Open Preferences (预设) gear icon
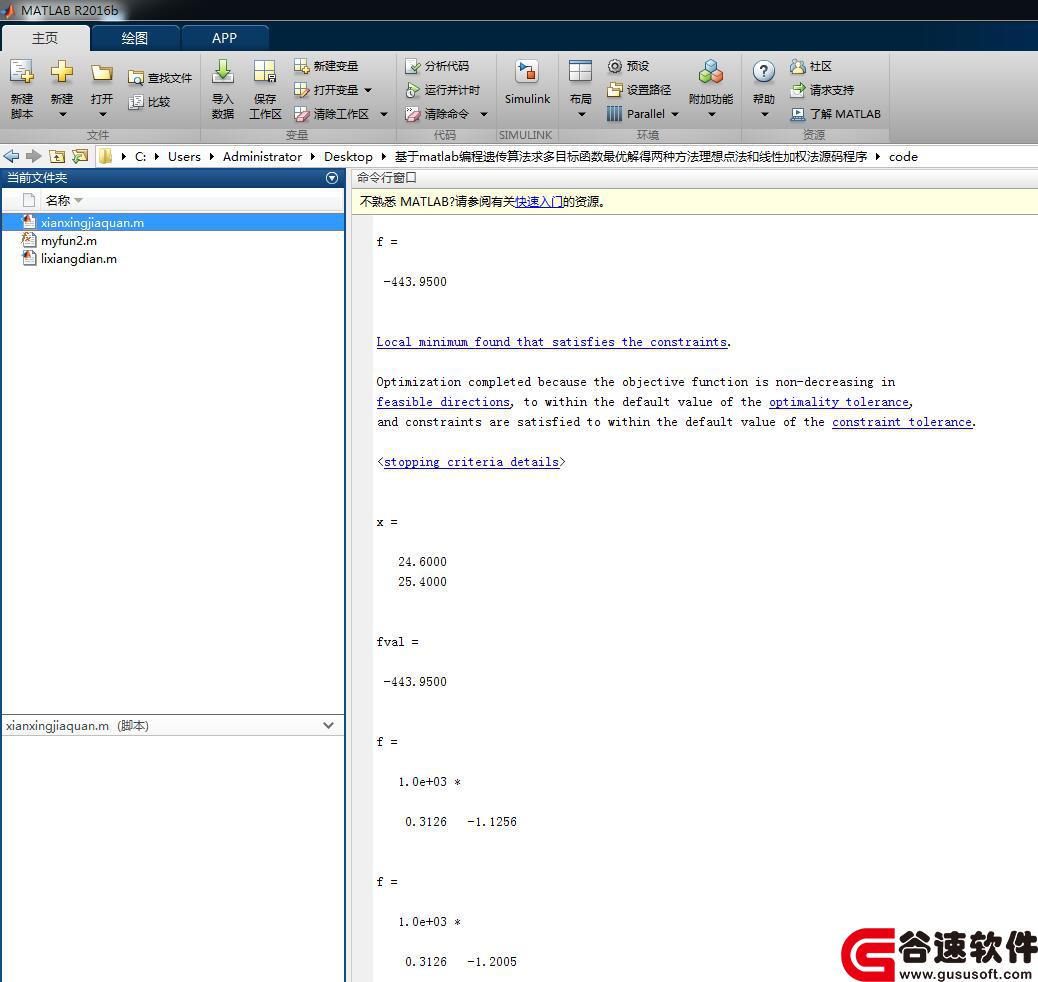The width and height of the screenshot is (1038, 982). [x=615, y=66]
